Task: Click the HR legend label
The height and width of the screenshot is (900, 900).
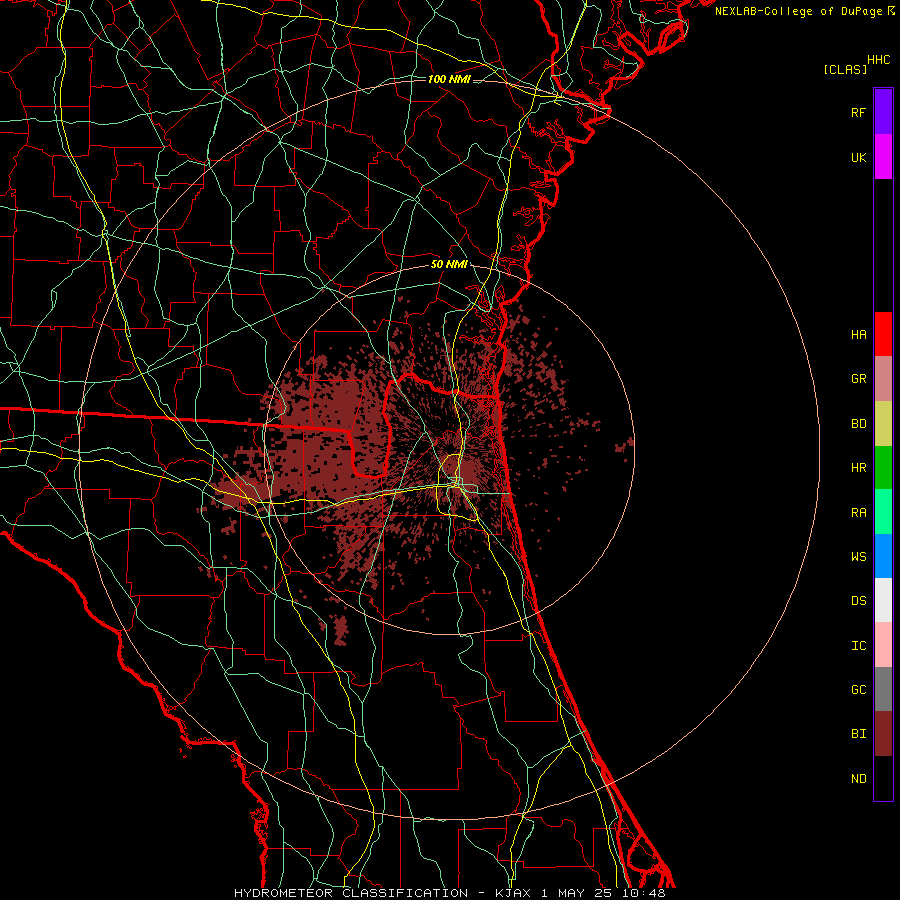Action: click(x=859, y=468)
